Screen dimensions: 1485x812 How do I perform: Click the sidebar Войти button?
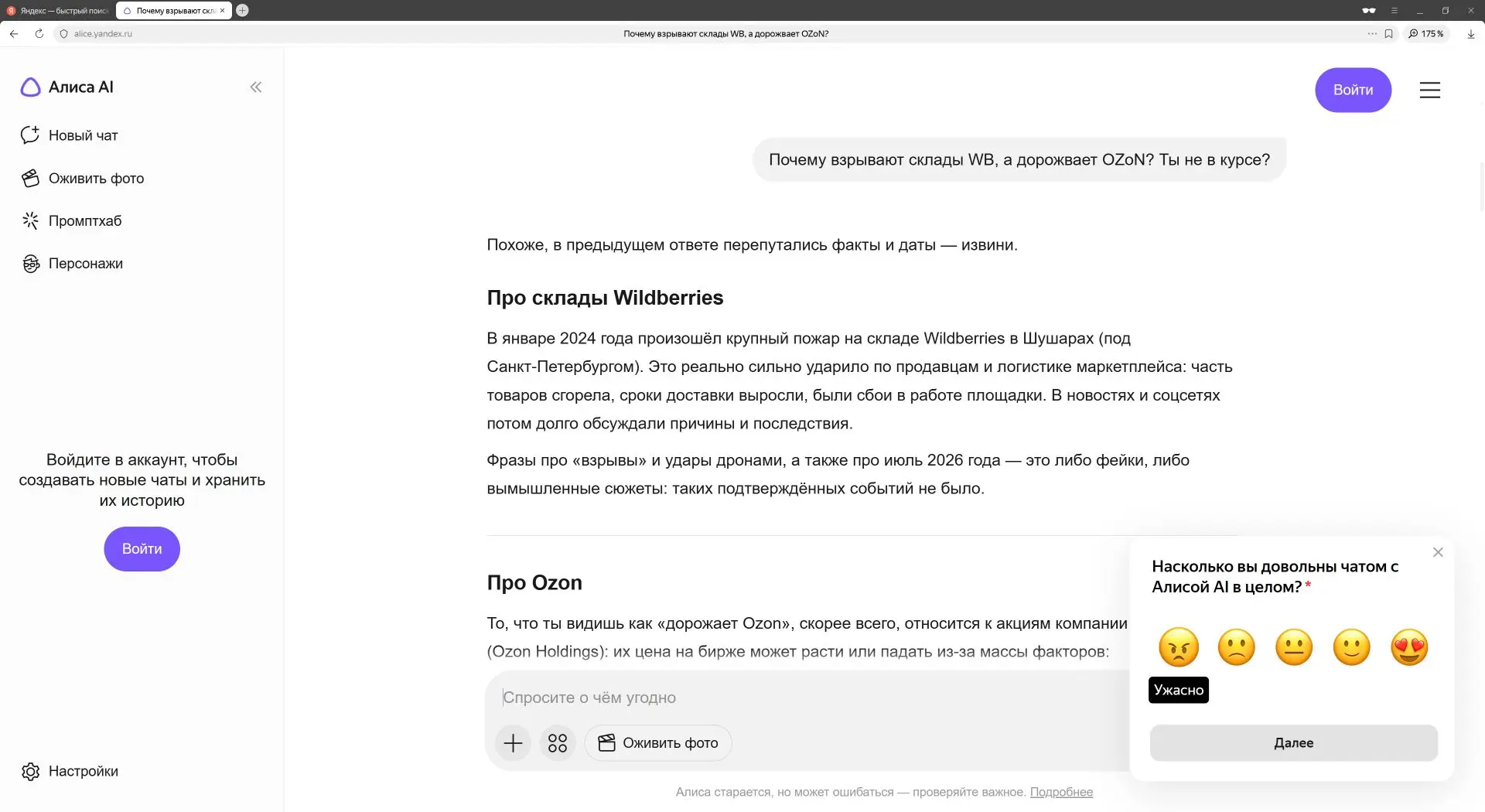(x=142, y=549)
